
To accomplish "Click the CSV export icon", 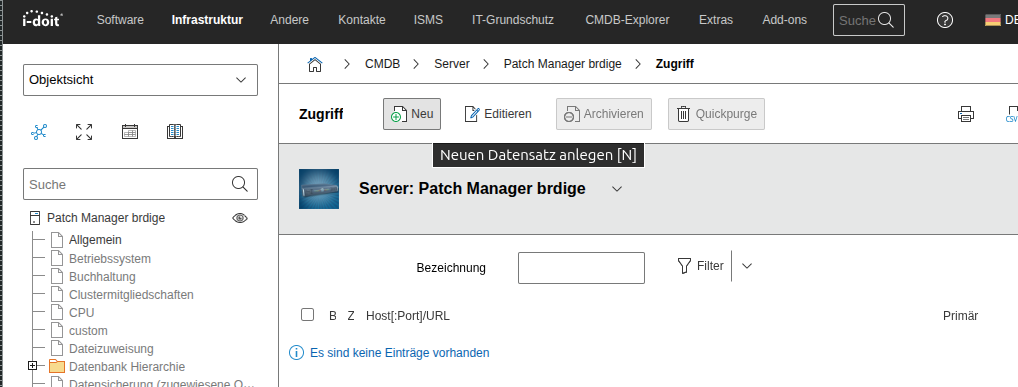I will tap(1011, 114).
